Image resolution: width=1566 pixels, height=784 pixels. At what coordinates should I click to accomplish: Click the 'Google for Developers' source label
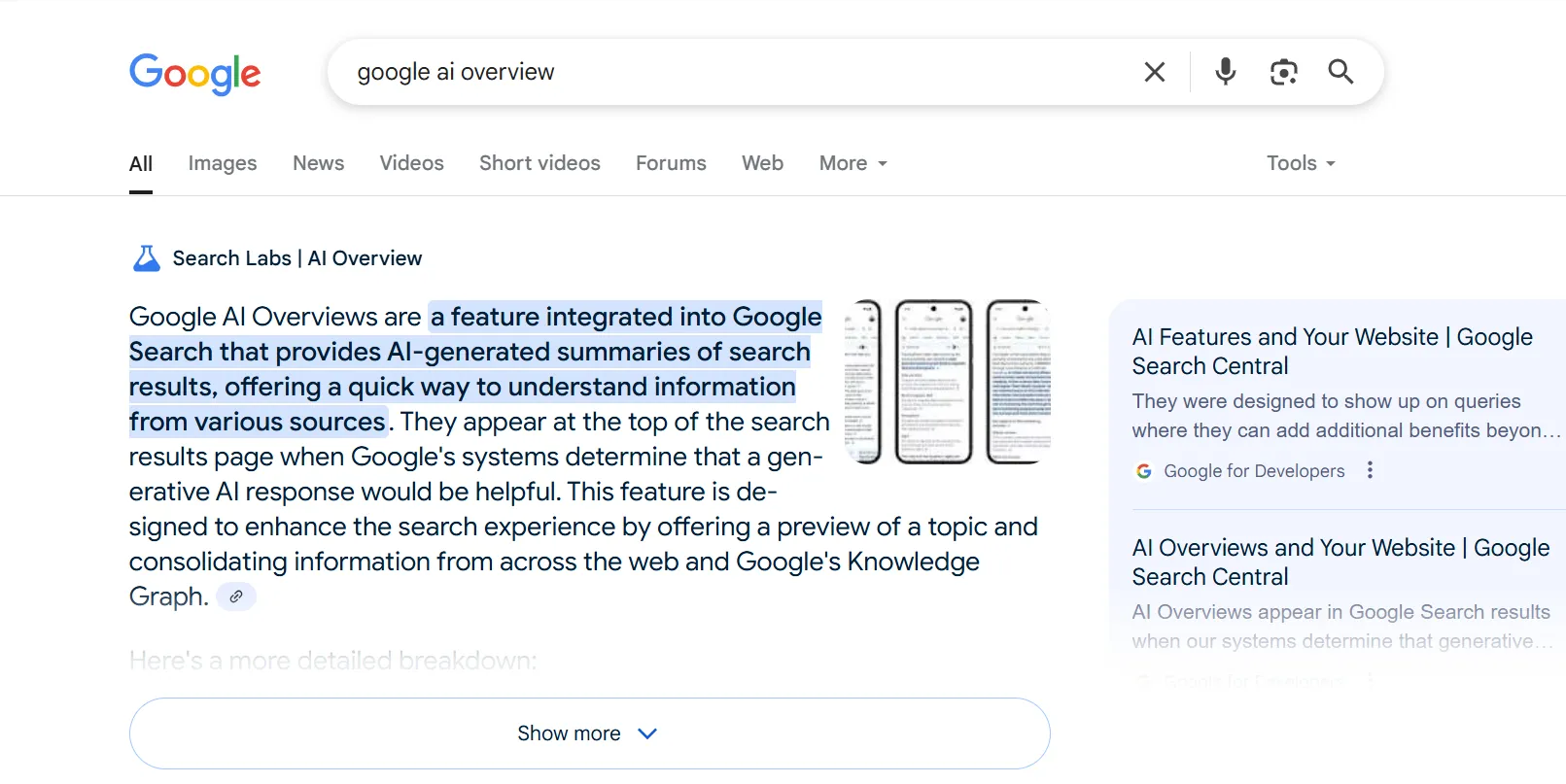[1254, 471]
